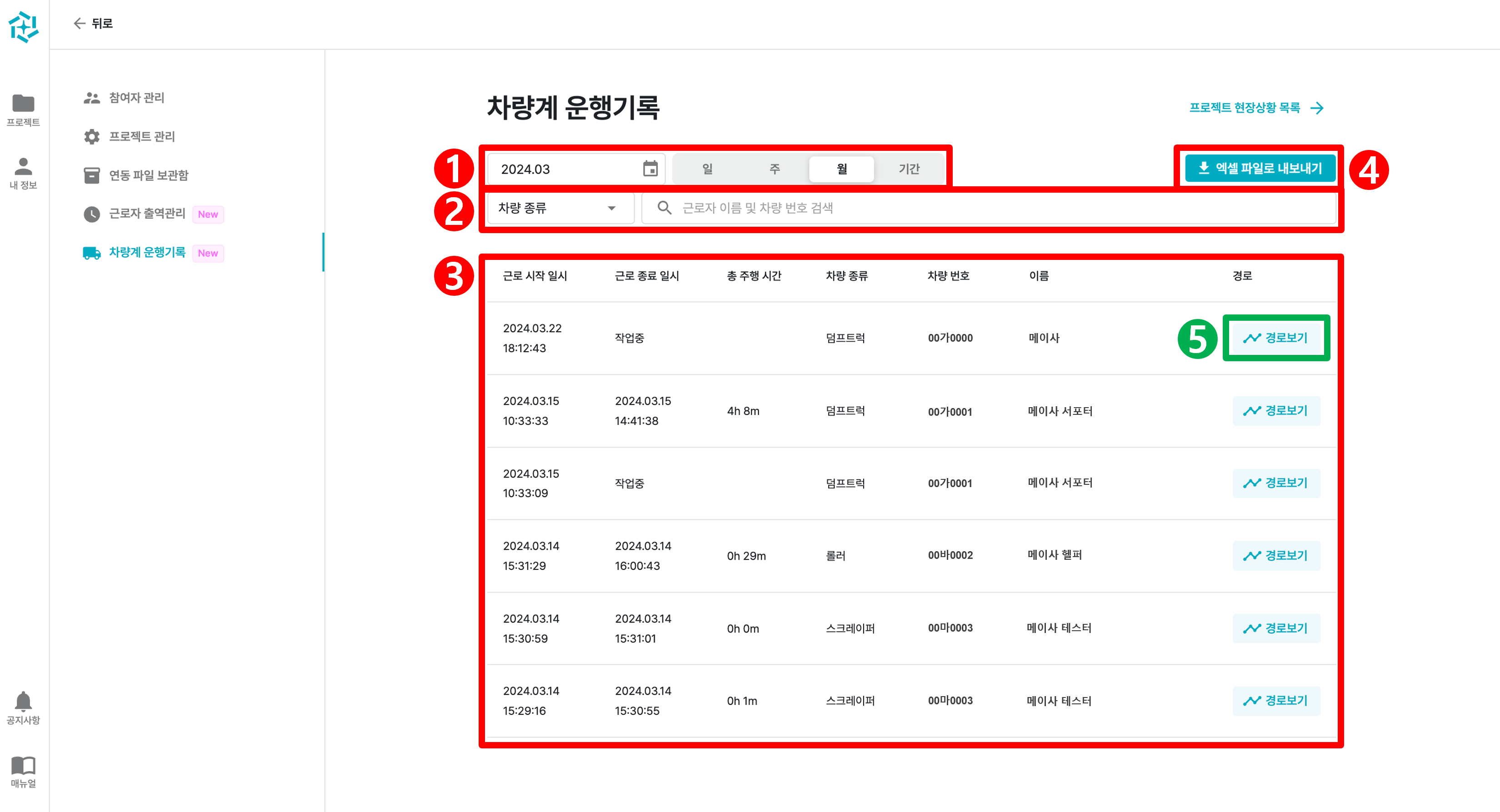The width and height of the screenshot is (1500, 812).
Task: Check notifications with the 공지사항 bell icon
Action: point(23,702)
